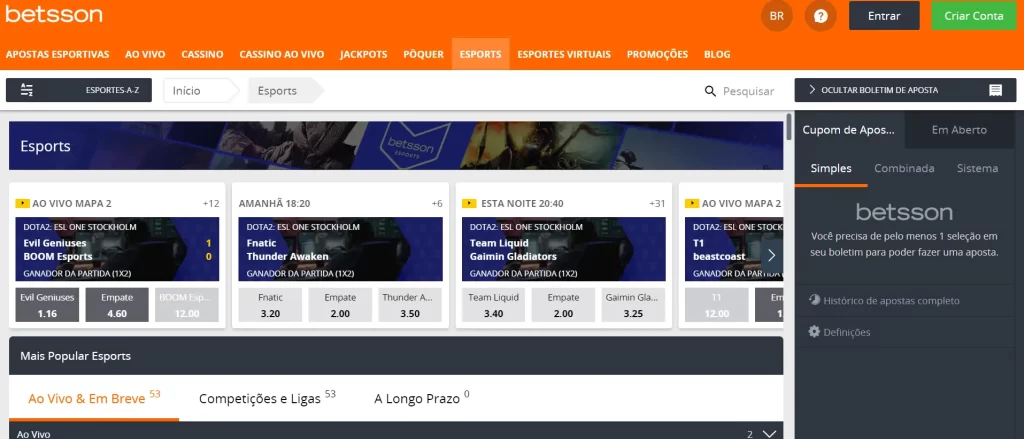Click the Definições gear icon
The image size is (1024, 439).
pos(814,332)
